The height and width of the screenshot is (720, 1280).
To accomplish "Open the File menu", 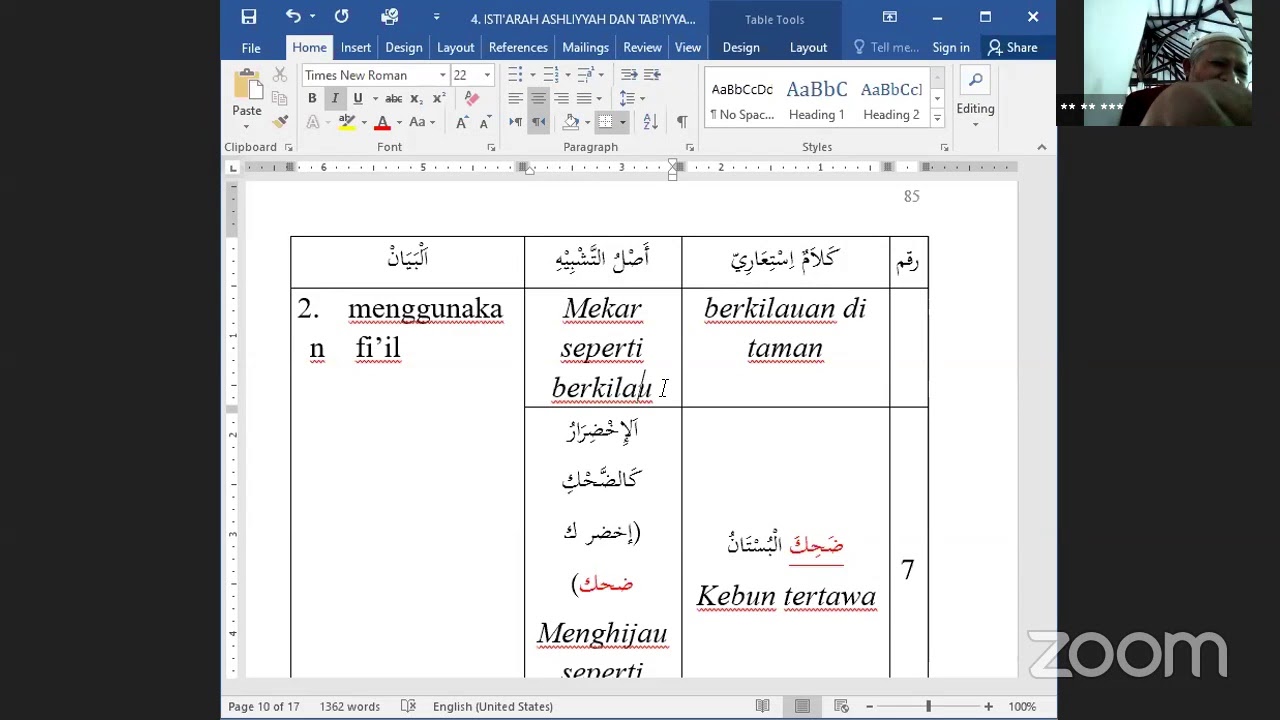I will [x=251, y=47].
